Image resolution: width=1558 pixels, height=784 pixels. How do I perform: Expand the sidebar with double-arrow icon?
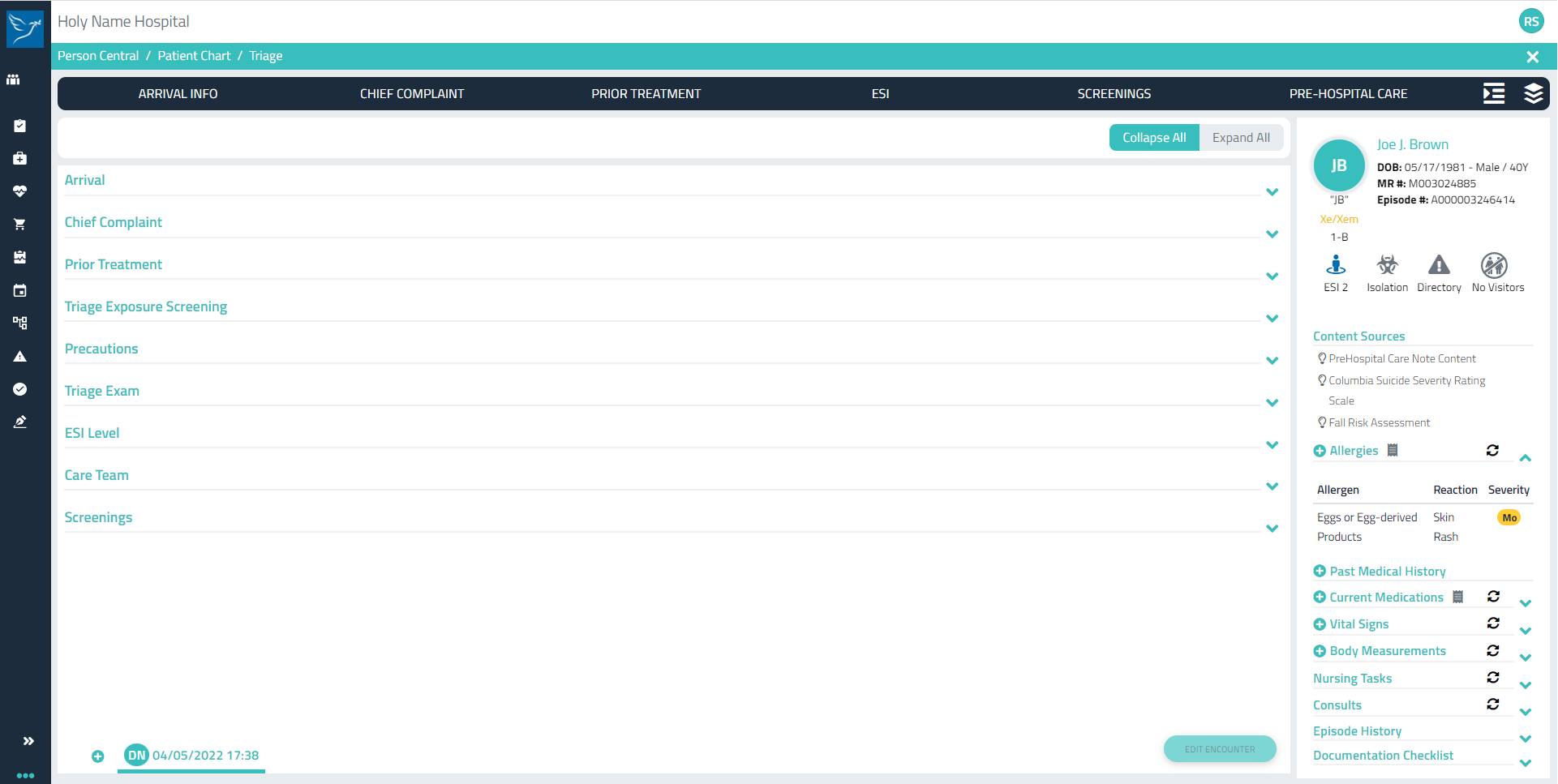(x=28, y=741)
